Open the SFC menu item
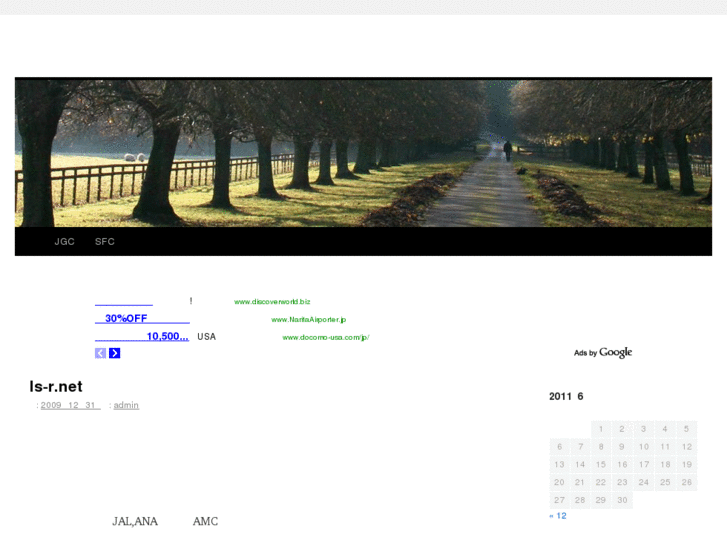The width and height of the screenshot is (727, 545). coord(105,241)
